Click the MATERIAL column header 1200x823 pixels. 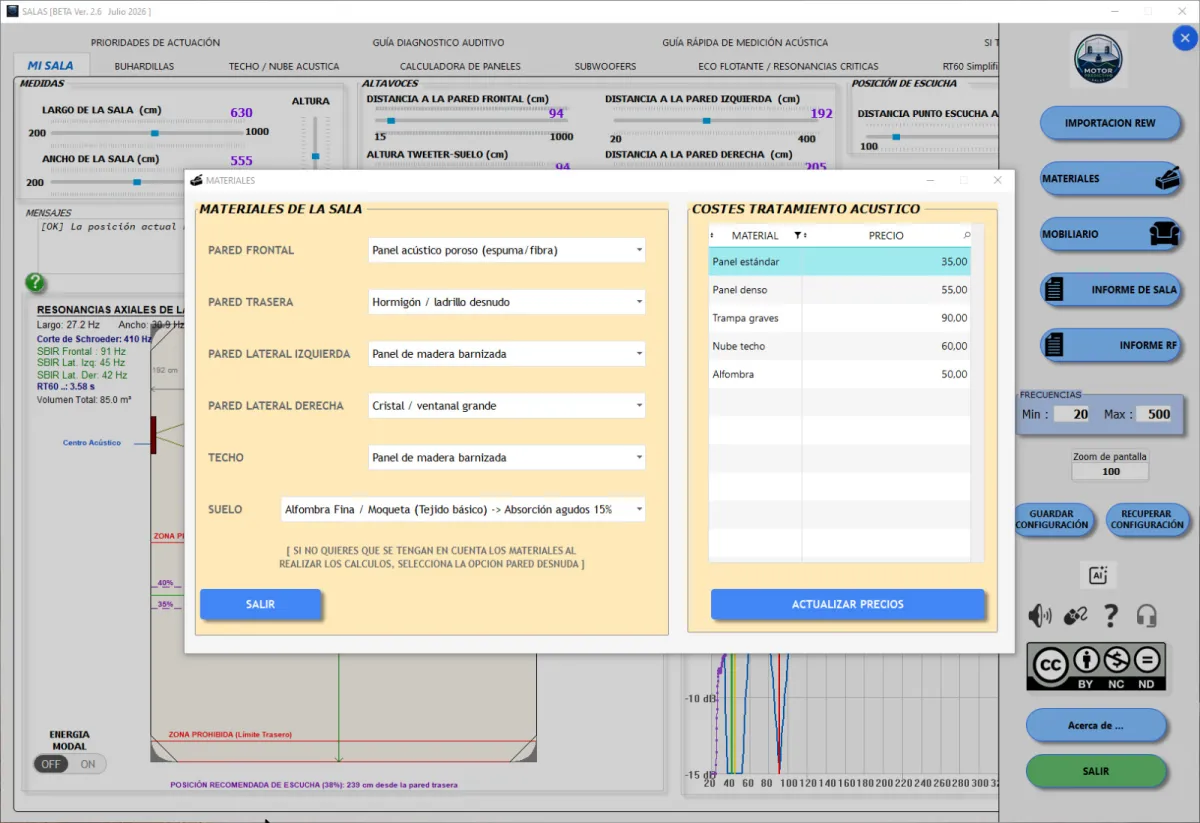(x=755, y=235)
